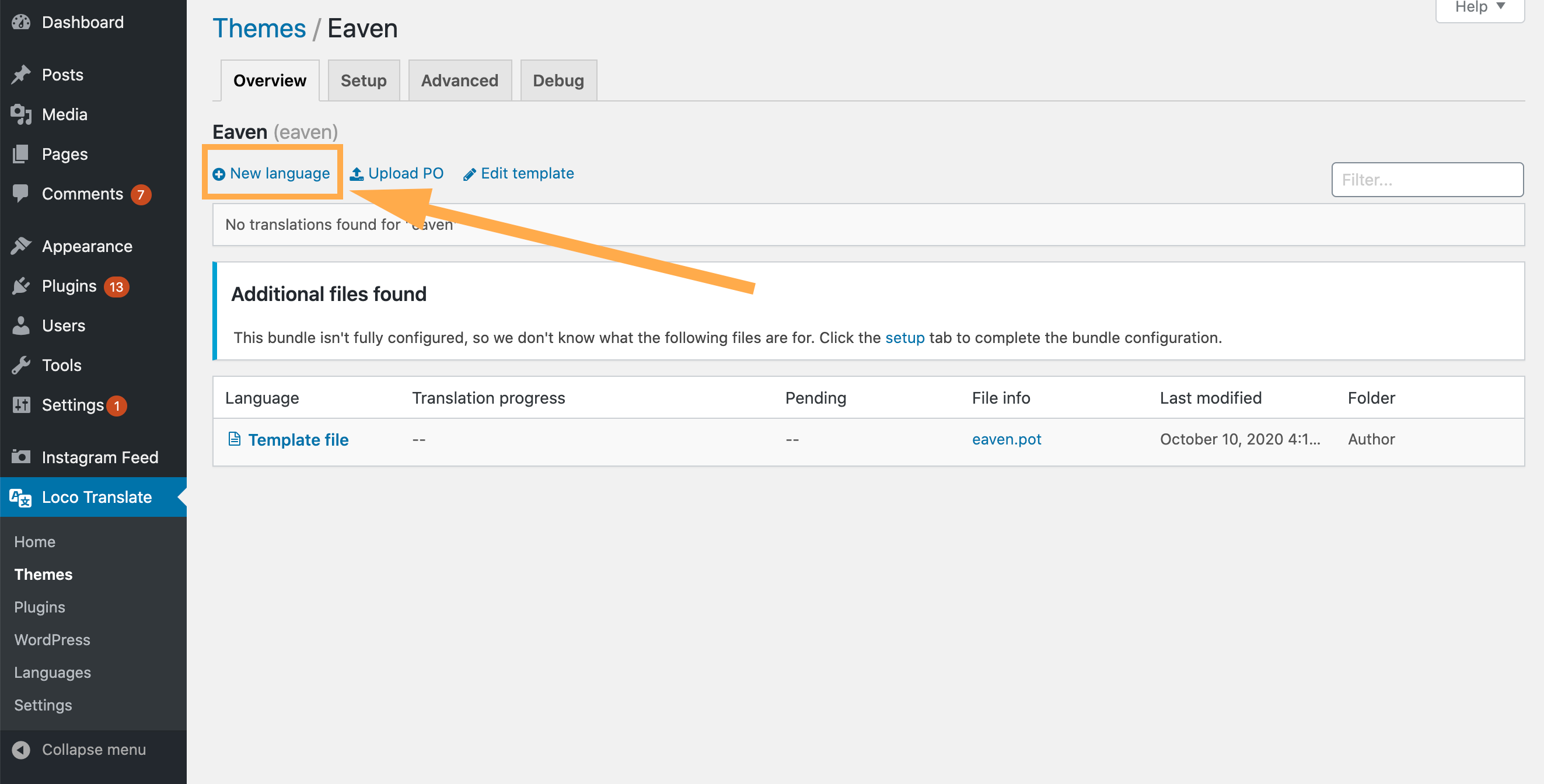Click the Dashboard gauge icon
Image resolution: width=1544 pixels, height=784 pixels.
[x=21, y=22]
